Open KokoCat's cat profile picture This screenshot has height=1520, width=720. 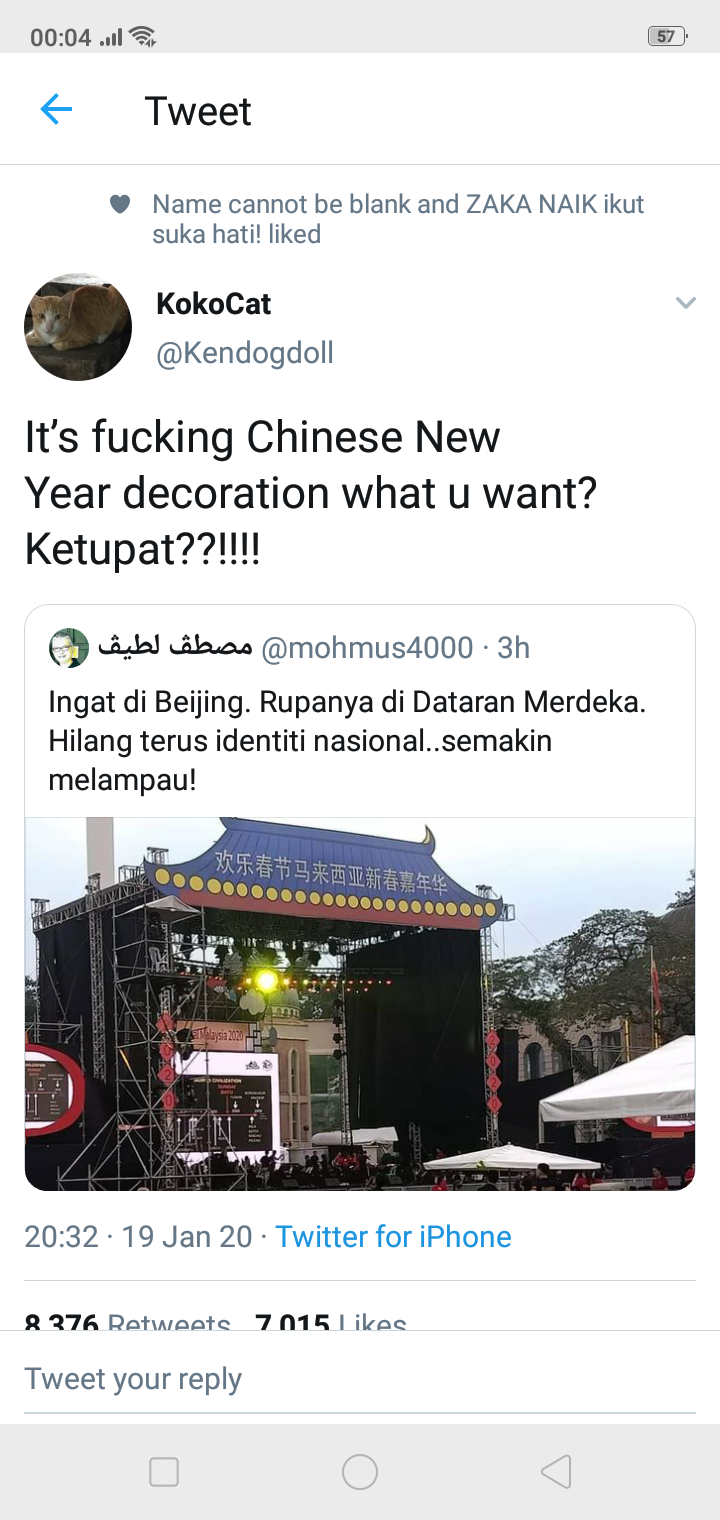click(x=78, y=327)
